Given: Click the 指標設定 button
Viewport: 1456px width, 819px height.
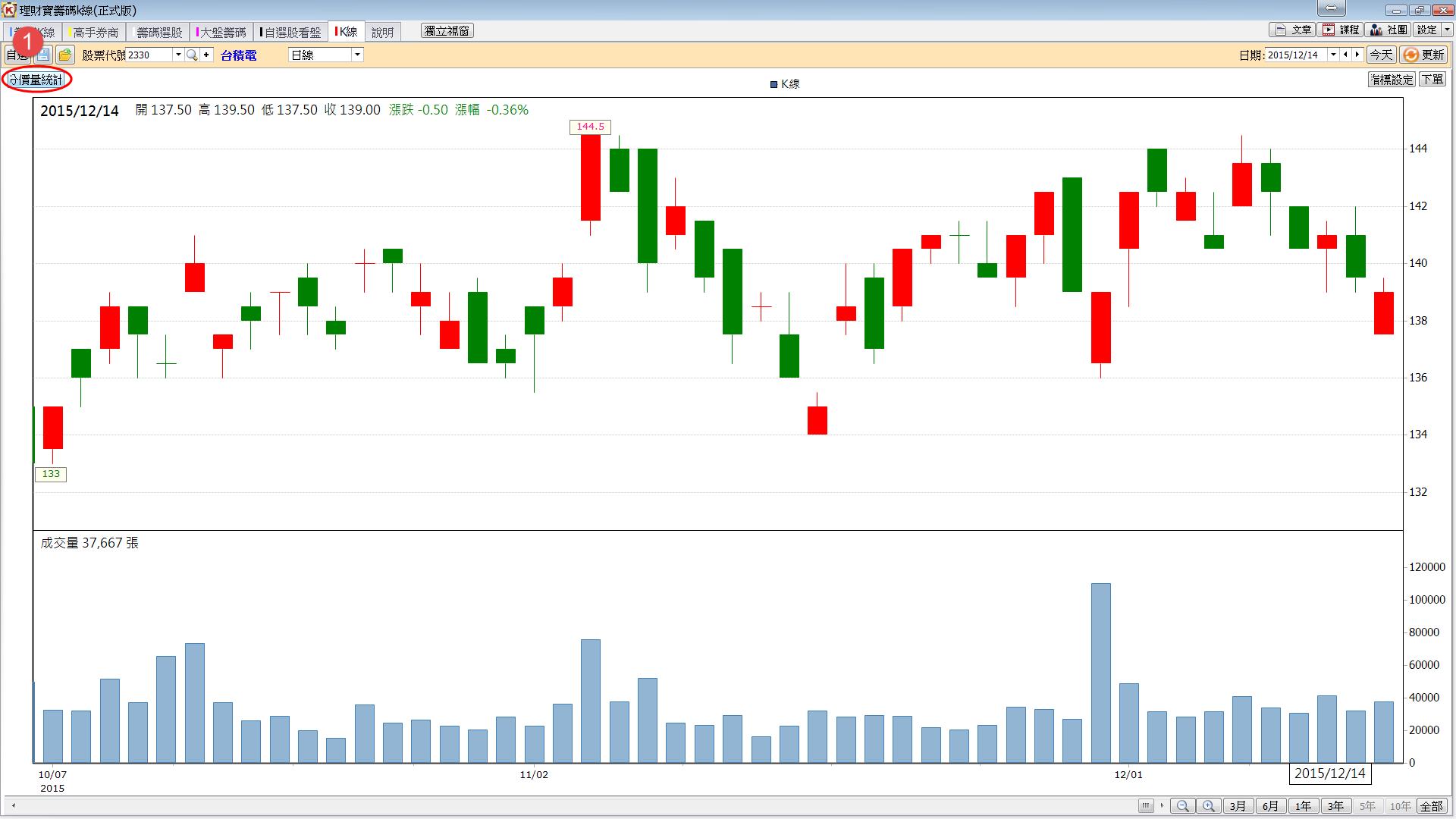Looking at the screenshot, I should point(1392,80).
